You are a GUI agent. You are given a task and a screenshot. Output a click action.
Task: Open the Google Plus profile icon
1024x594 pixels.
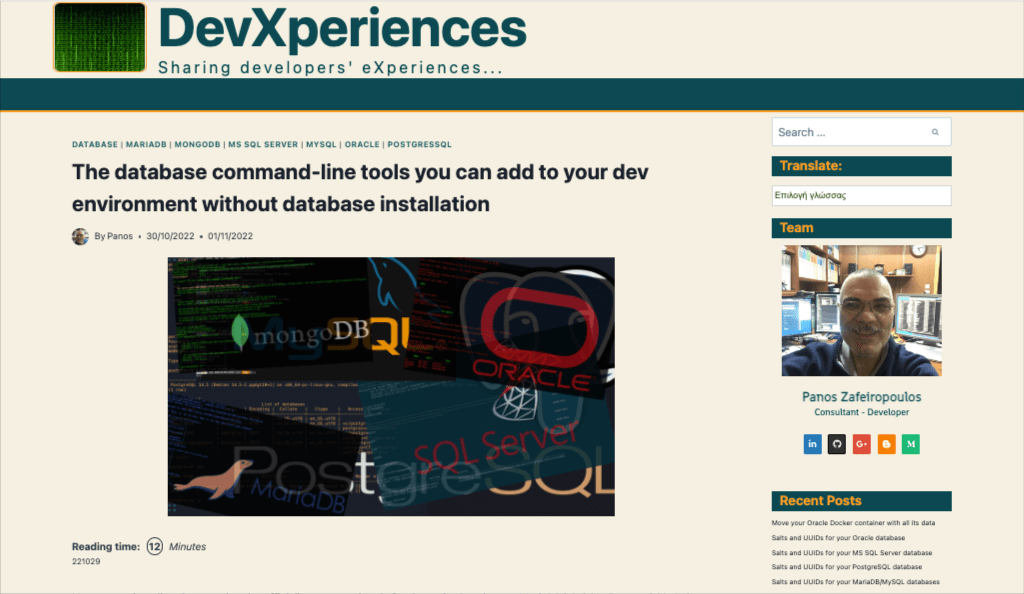[861, 444]
